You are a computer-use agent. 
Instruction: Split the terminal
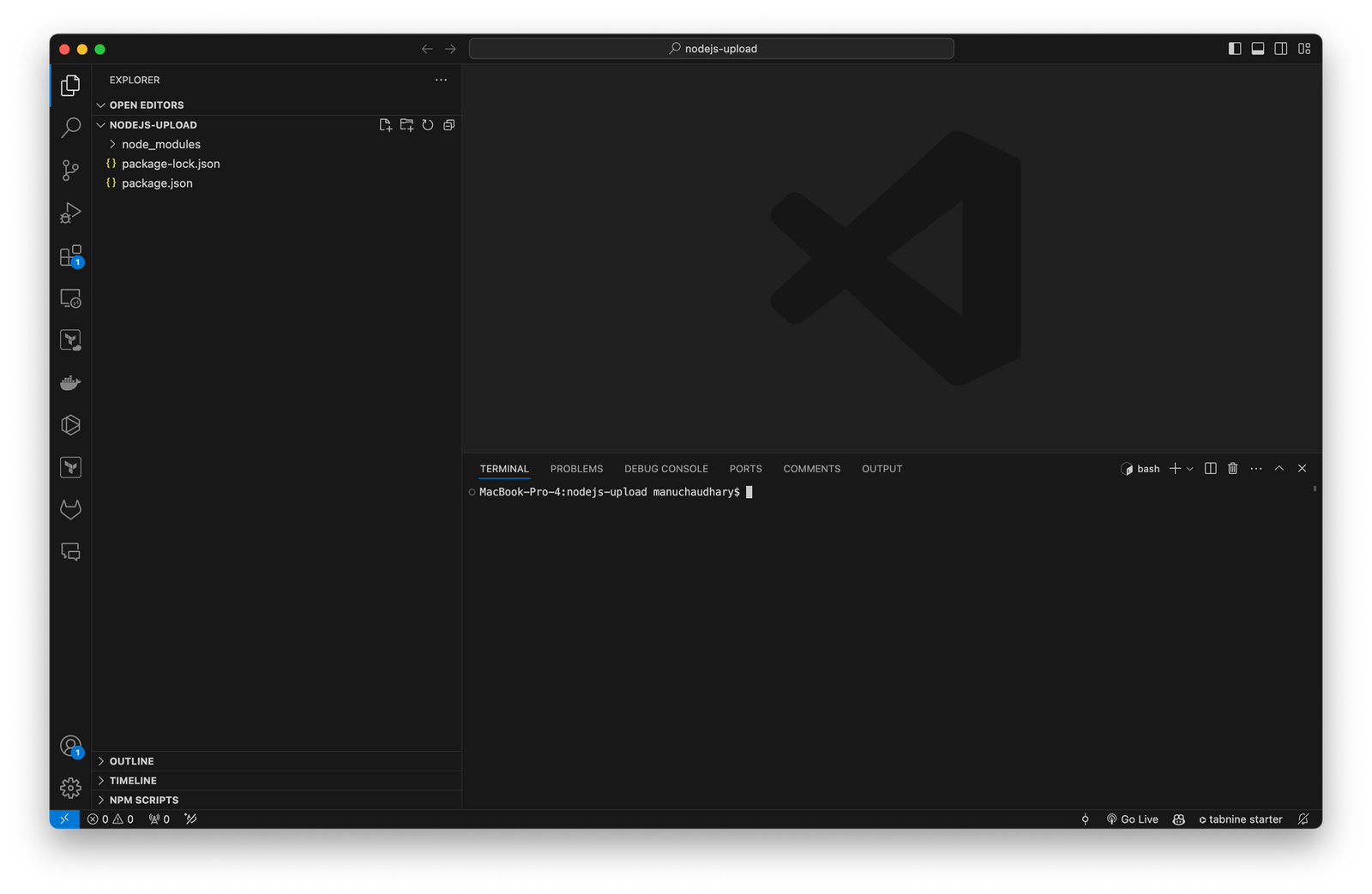coord(1210,468)
